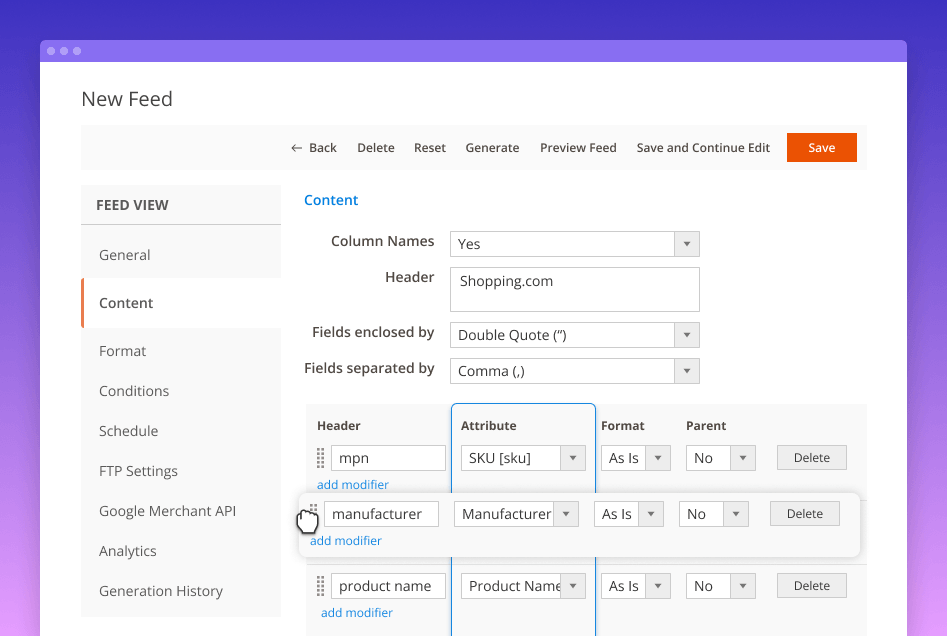Screen dimensions: 947x636
Task: Click the arrow icon on Manufacturer attribute selector
Action: pos(567,513)
